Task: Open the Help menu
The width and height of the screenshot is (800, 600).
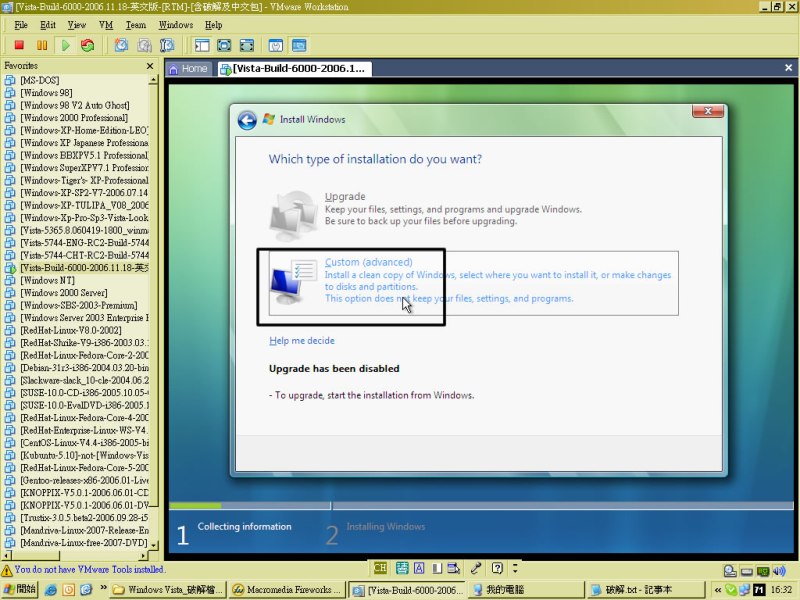Action: [x=213, y=25]
